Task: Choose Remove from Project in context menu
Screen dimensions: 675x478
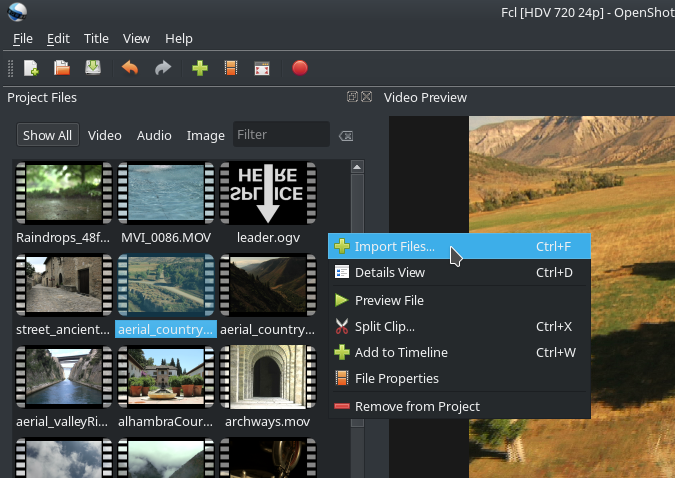Action: pyautogui.click(x=417, y=406)
